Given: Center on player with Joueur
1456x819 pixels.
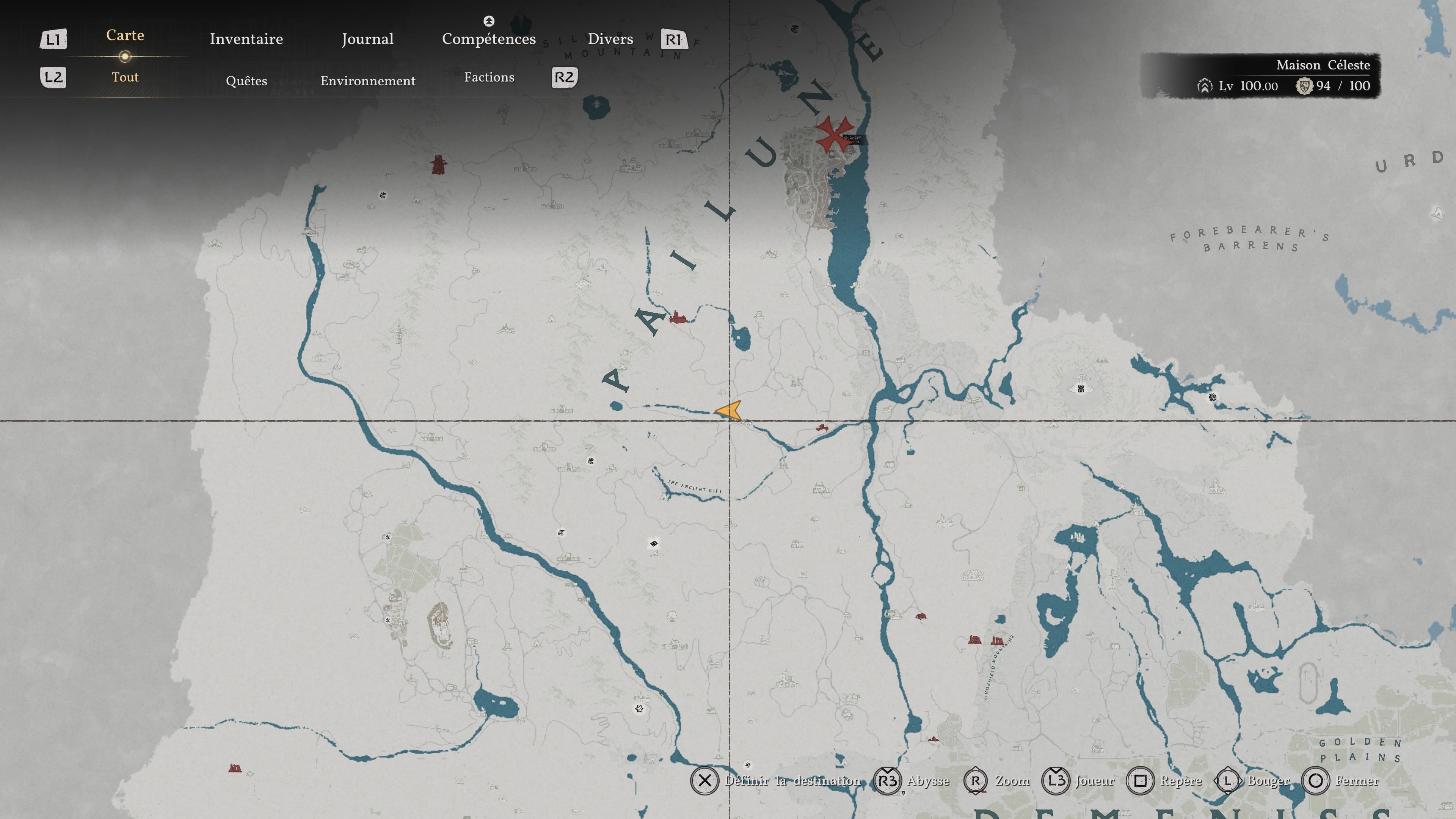Looking at the screenshot, I should coord(1095,781).
